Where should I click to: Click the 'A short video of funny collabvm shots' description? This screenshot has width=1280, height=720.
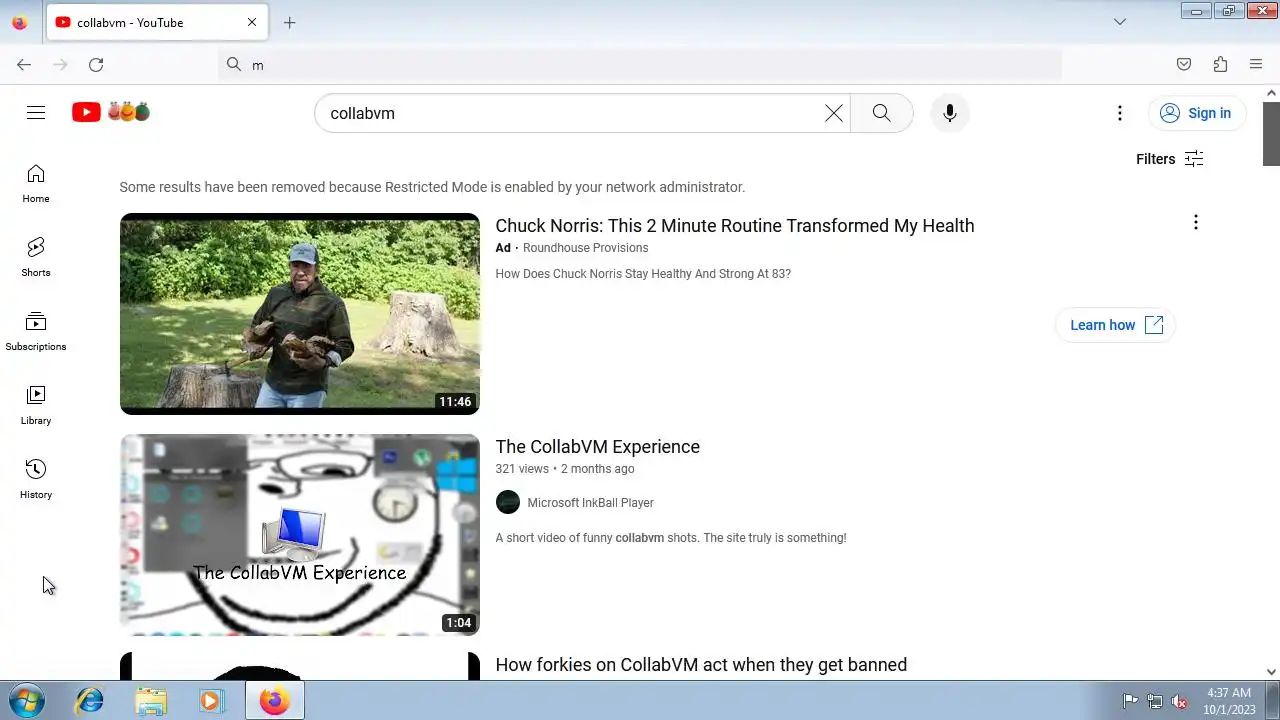[x=671, y=538]
